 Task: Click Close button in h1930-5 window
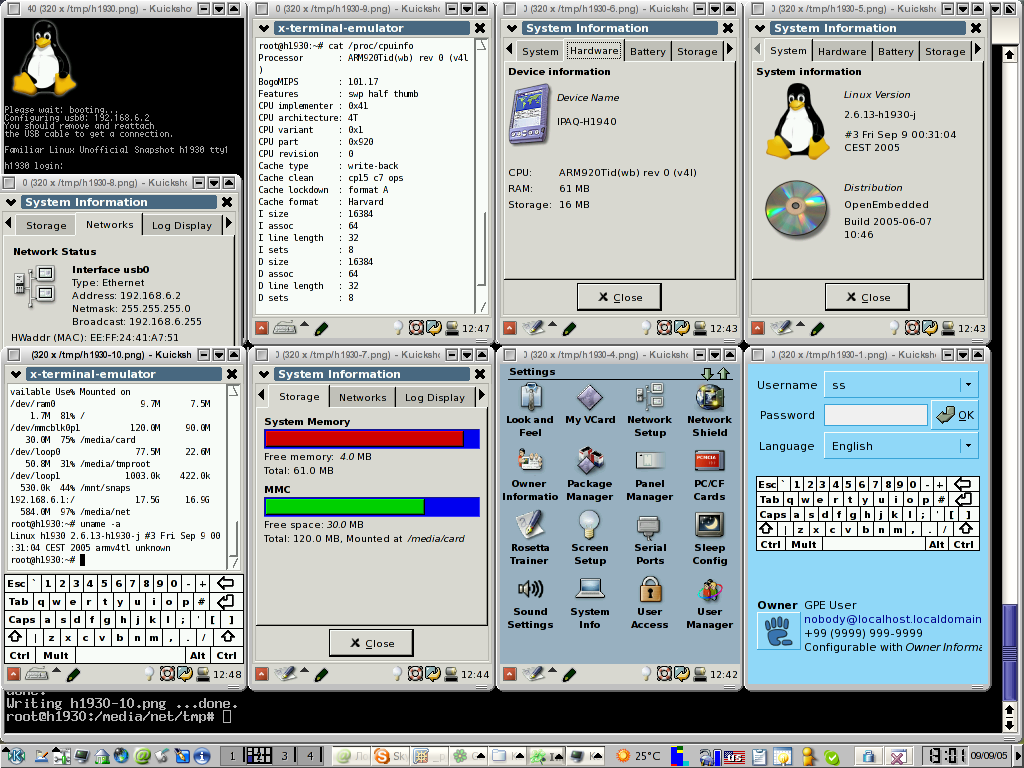click(x=867, y=297)
